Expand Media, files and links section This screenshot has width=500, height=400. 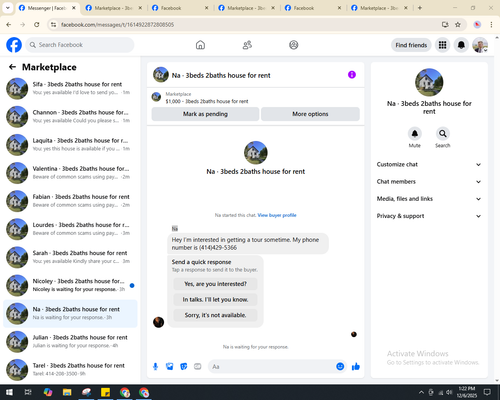[429, 199]
